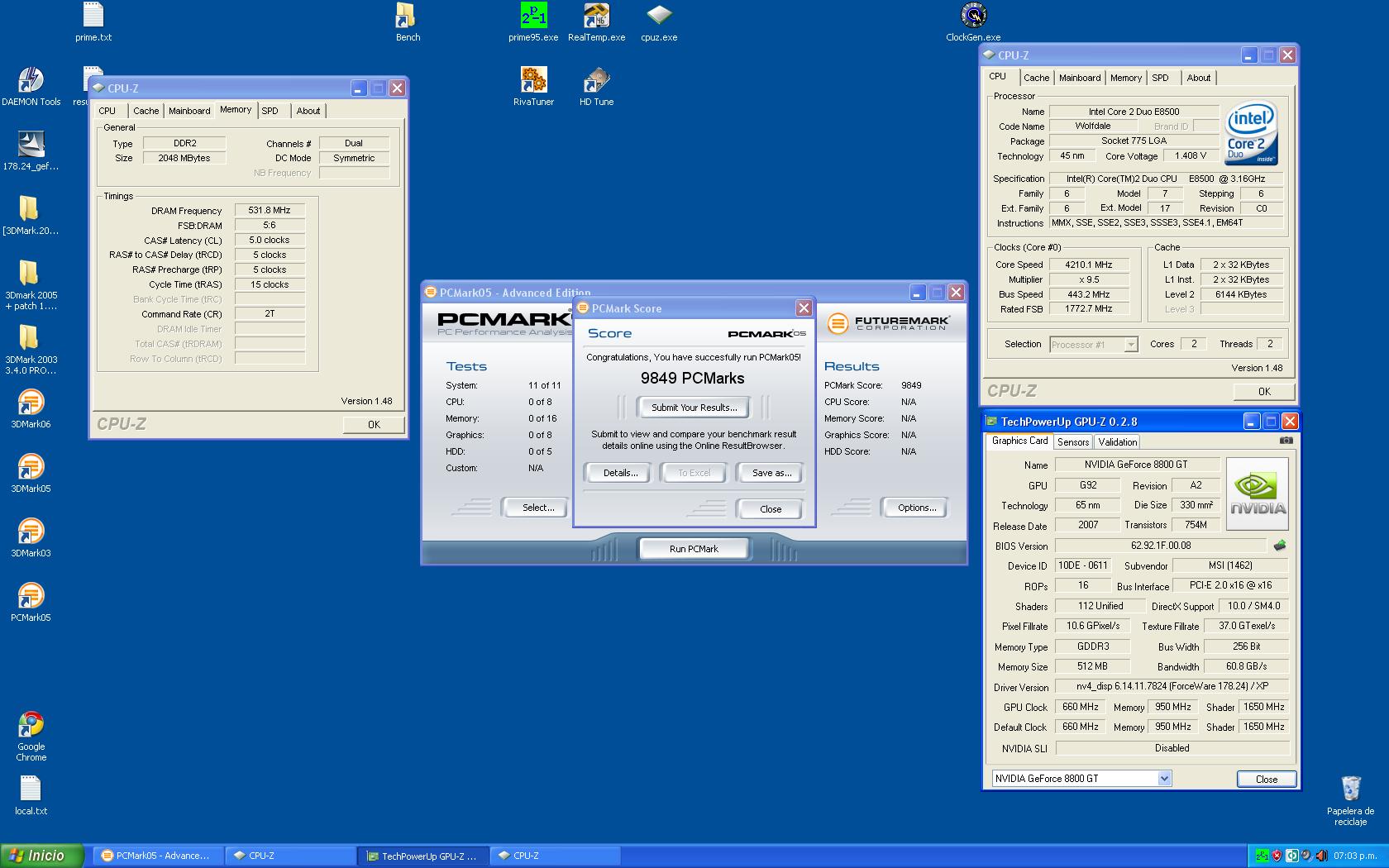Click the NVIDIA logo in GPU-Z

click(x=1258, y=494)
